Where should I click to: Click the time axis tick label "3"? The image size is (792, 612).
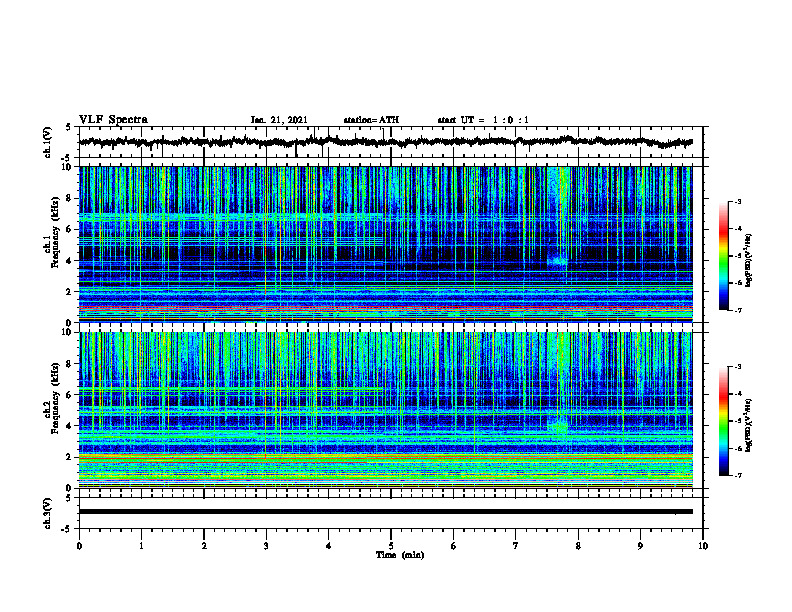coord(266,546)
